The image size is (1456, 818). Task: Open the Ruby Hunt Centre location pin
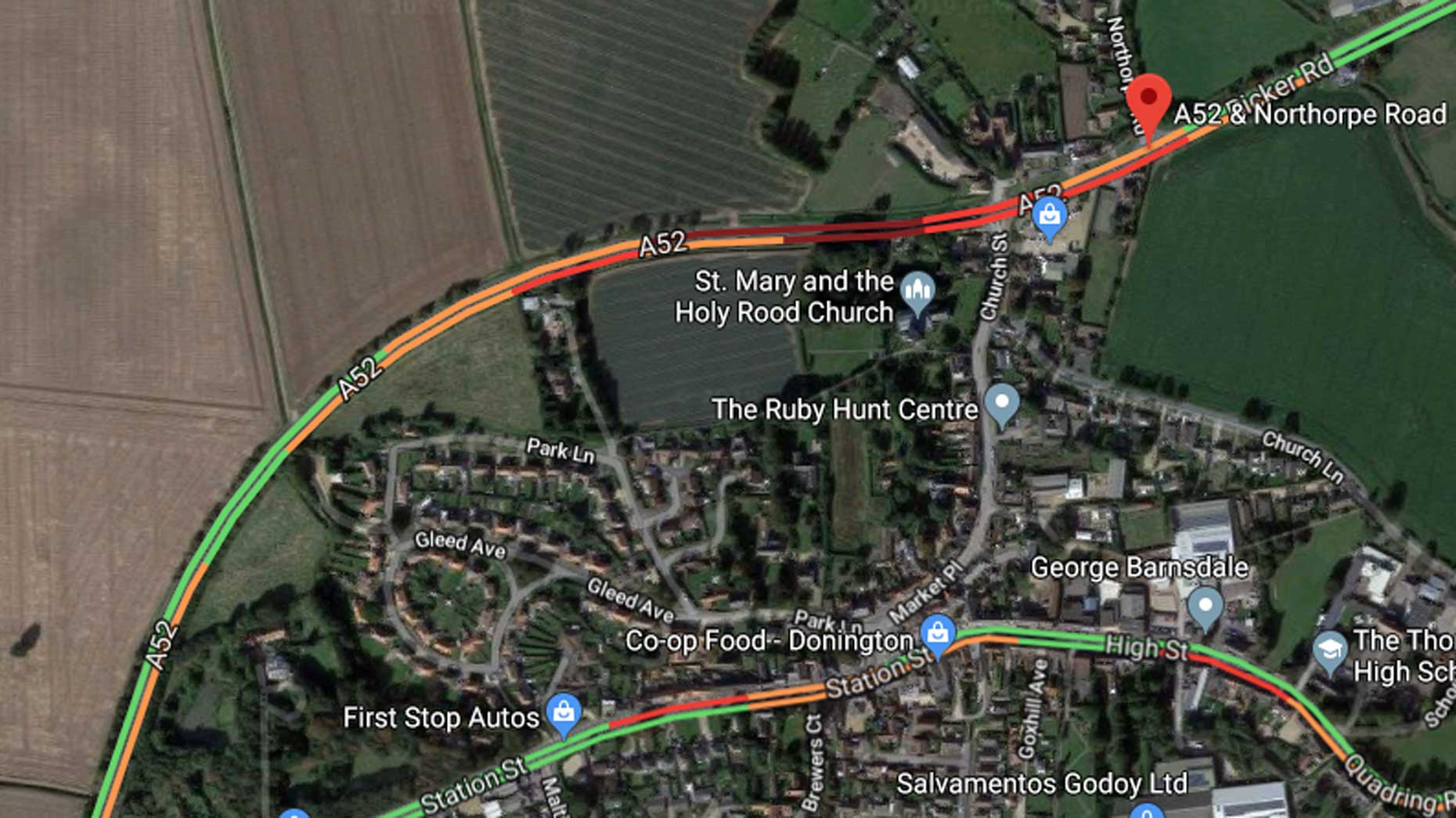point(1001,405)
